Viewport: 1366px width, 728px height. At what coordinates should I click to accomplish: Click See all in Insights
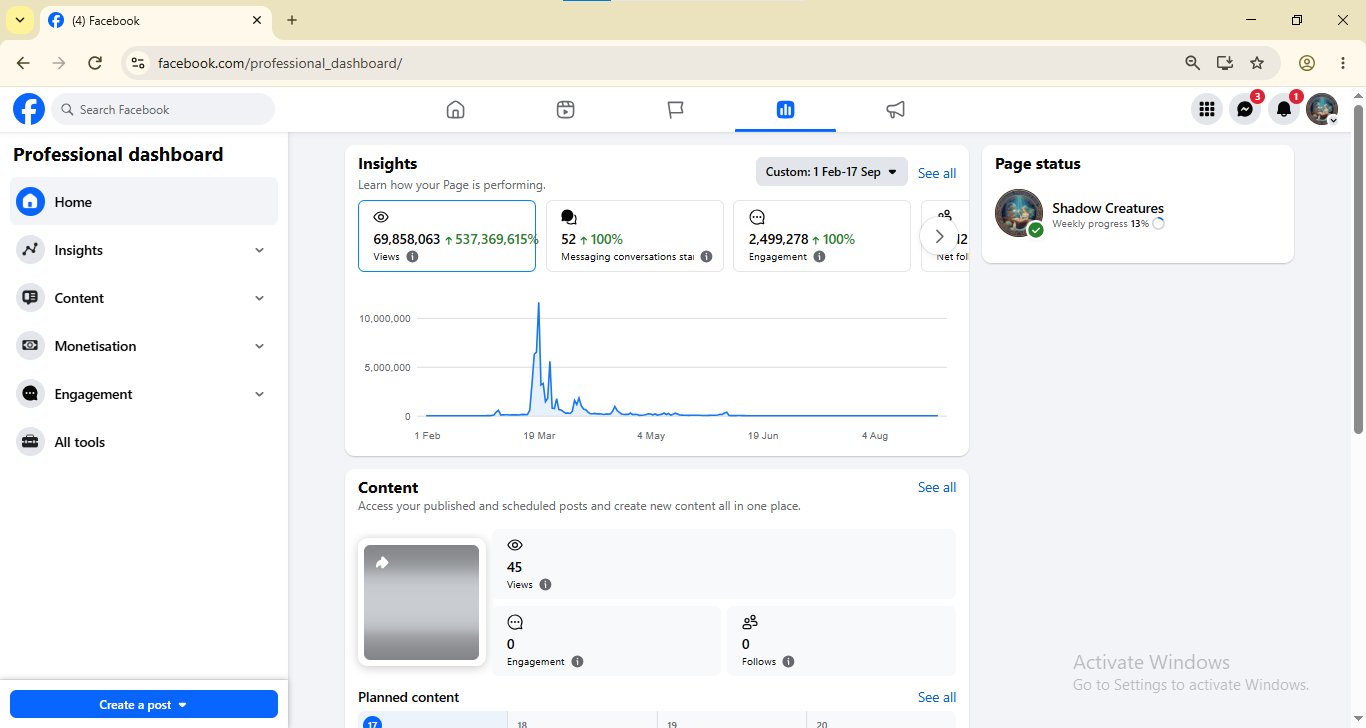click(937, 173)
